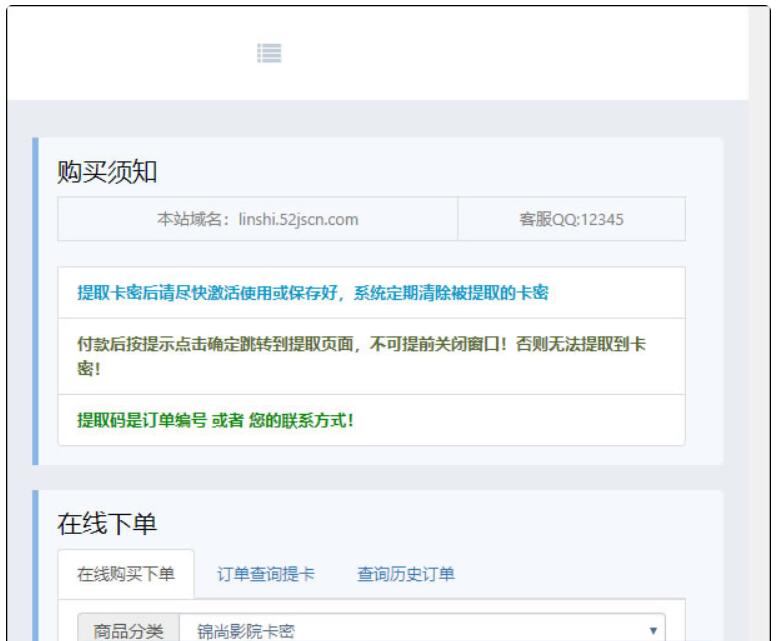Click the blue left border of 购买须知 panel
The image size is (777, 641).
click(x=35, y=300)
